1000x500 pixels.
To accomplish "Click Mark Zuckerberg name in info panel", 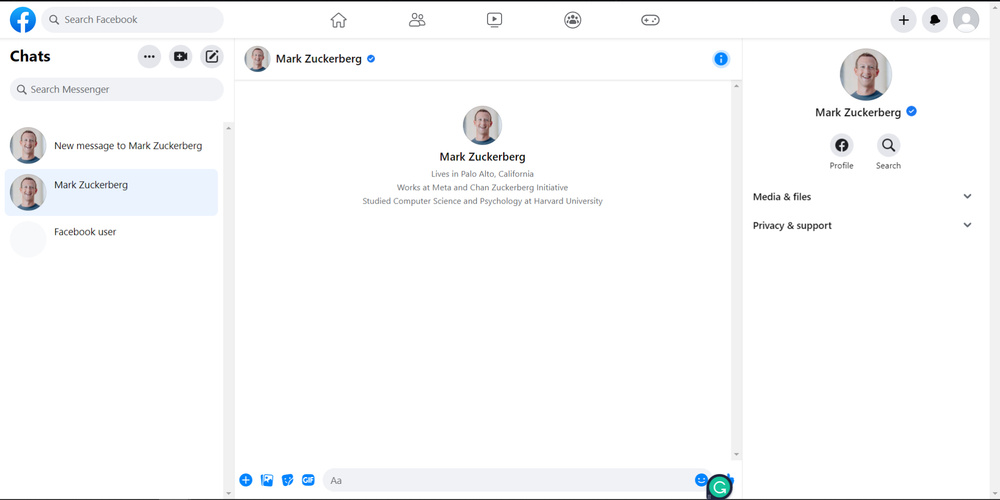I will coord(858,112).
